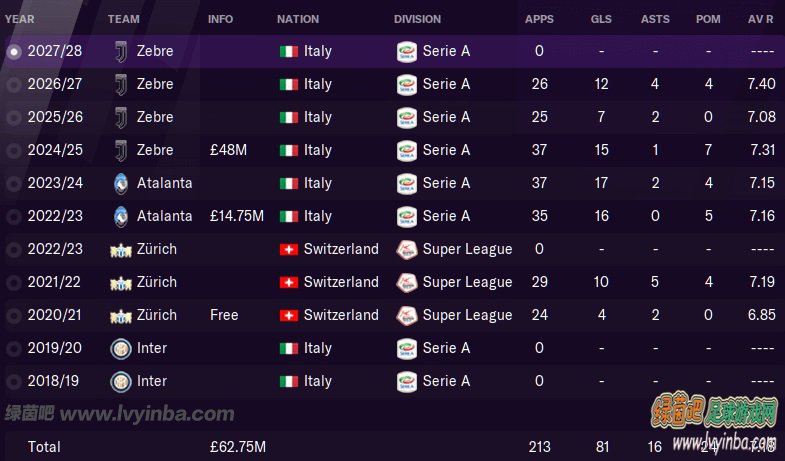
Task: Click Atalanta club crest in 2023/24 row
Action: [x=121, y=183]
